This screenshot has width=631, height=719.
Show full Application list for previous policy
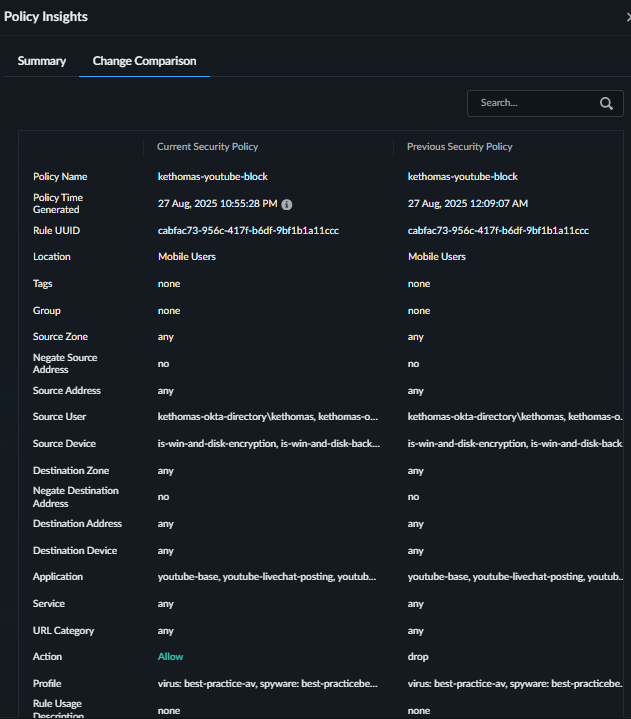pyautogui.click(x=515, y=577)
